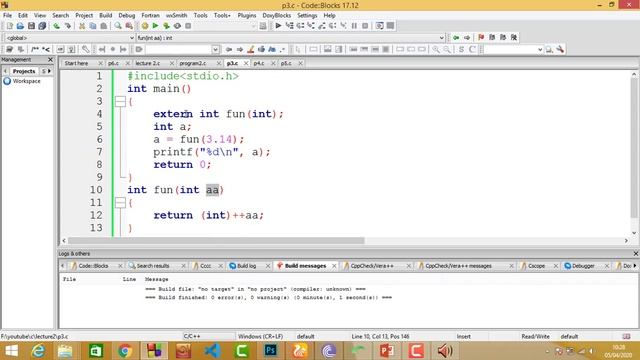640x360 pixels.
Task: Select the Projects tab in Management
Action: (x=24, y=71)
